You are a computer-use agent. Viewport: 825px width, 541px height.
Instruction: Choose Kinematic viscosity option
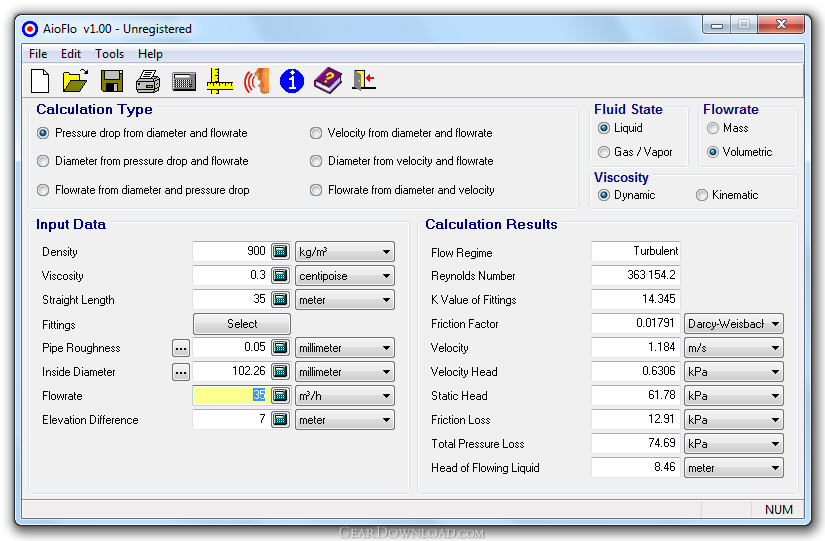click(x=727, y=195)
